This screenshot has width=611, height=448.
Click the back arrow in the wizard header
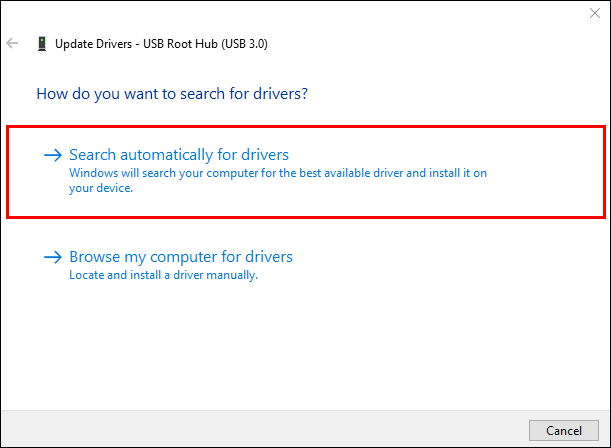[x=12, y=44]
